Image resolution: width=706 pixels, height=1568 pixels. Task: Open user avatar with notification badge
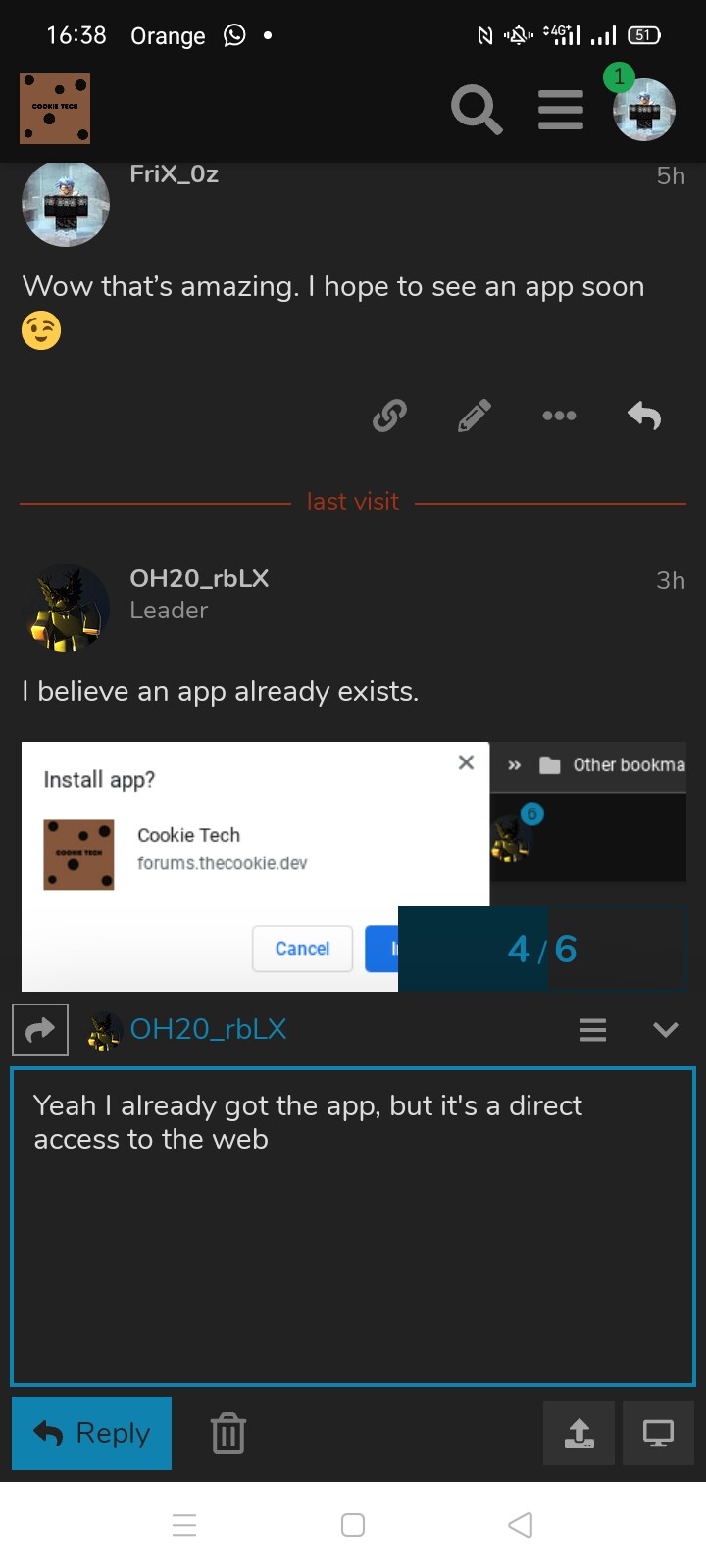[643, 109]
